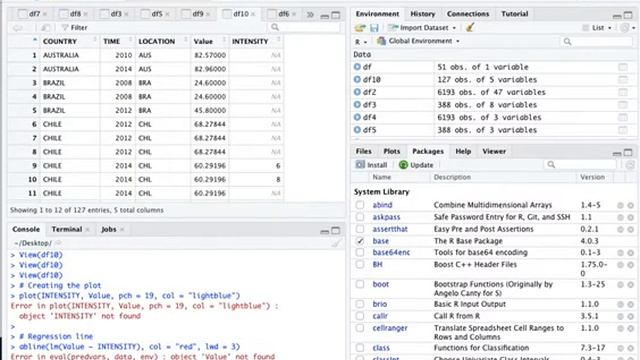Open the abind package link
Screen dimensions: 640x360
(382, 205)
